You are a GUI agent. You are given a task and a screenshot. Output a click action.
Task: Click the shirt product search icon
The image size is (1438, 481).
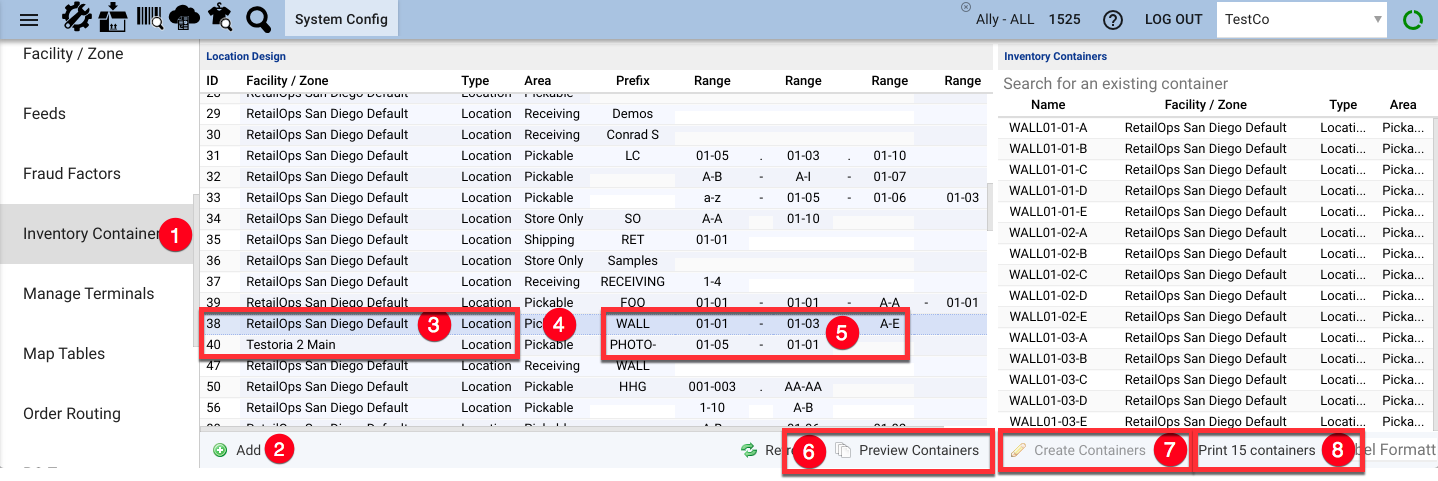(219, 19)
